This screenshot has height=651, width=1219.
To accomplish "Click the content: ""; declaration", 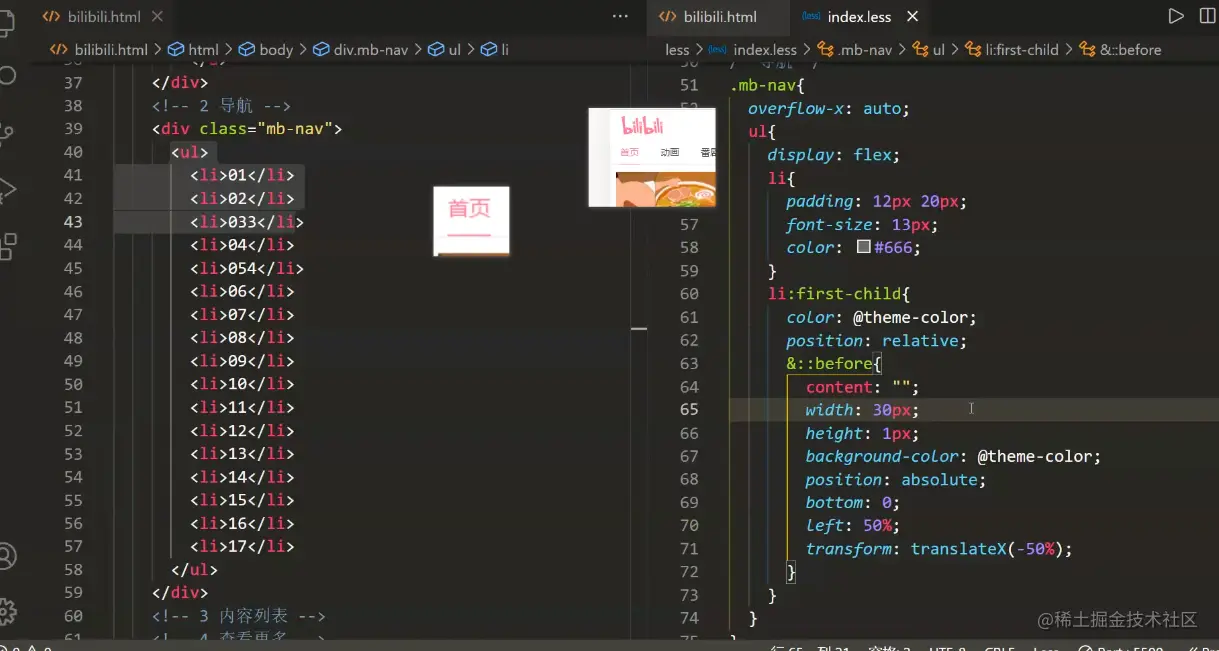I will [862, 387].
